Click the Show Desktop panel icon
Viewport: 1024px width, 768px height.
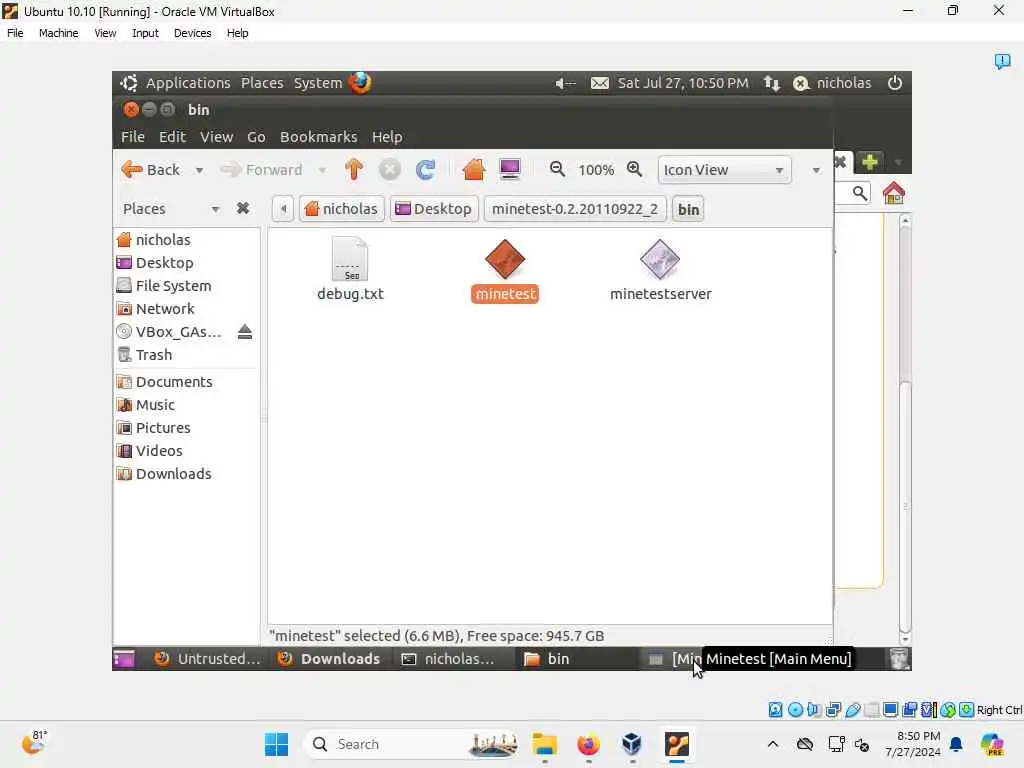(x=124, y=659)
